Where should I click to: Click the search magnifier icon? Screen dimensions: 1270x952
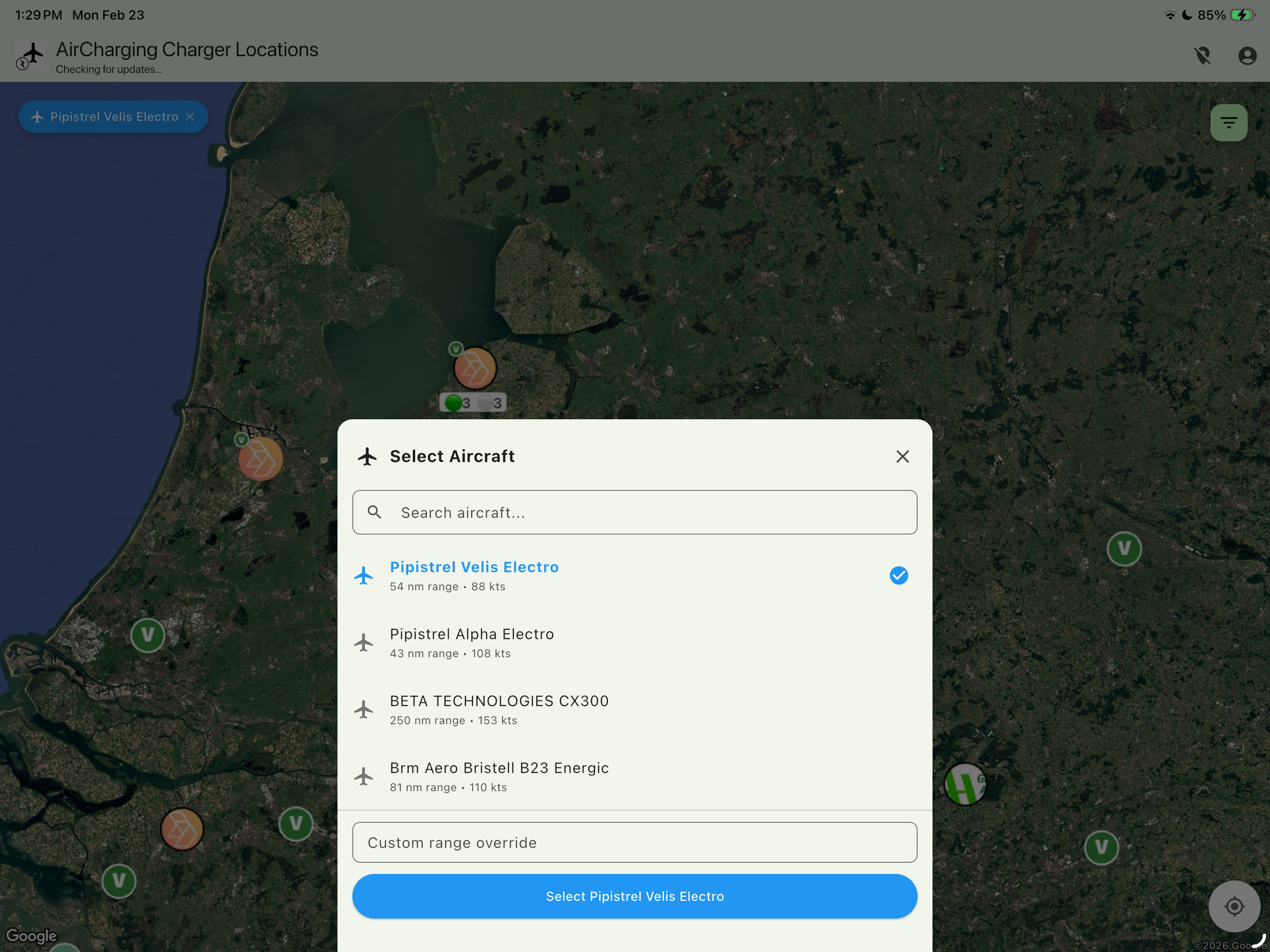(374, 512)
